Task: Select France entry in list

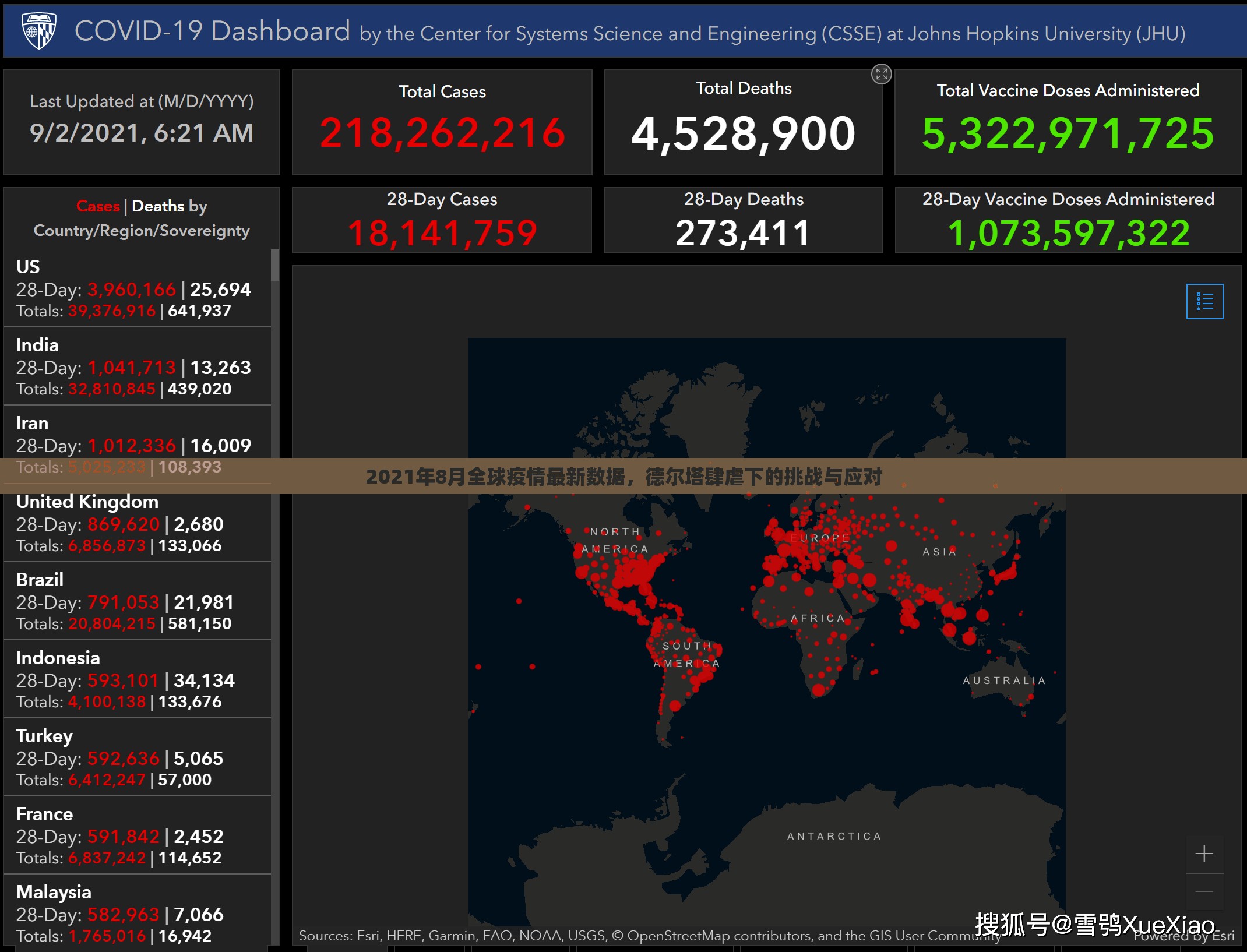Action: tap(44, 814)
